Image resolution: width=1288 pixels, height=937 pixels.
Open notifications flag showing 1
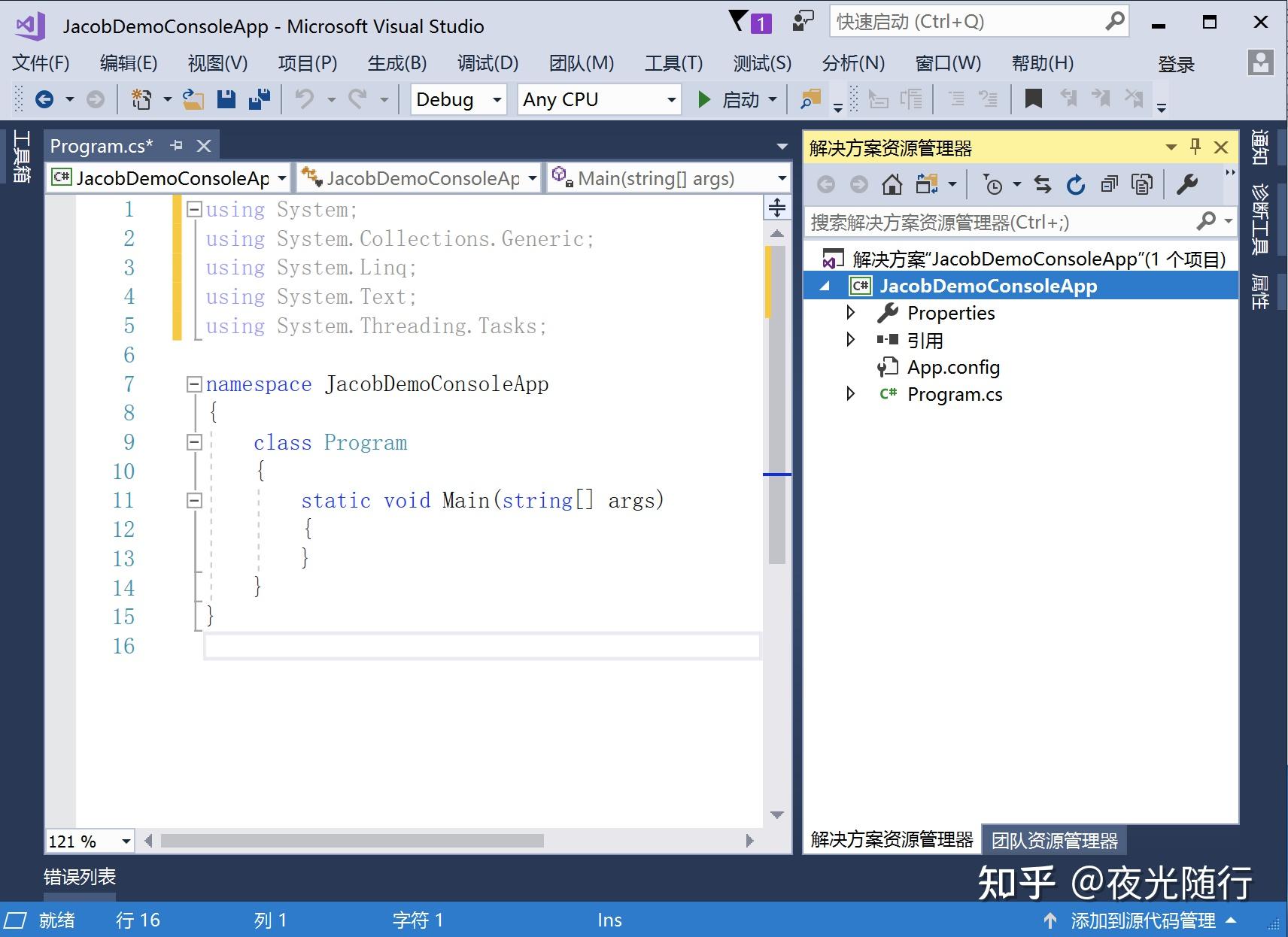[x=751, y=22]
